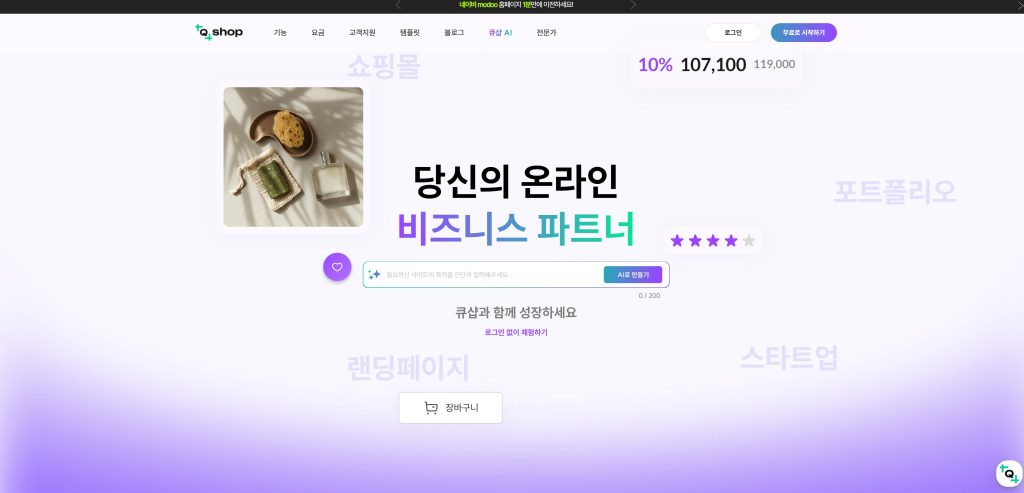Click the fifth gray rating star
The height and width of the screenshot is (493, 1024).
click(749, 241)
